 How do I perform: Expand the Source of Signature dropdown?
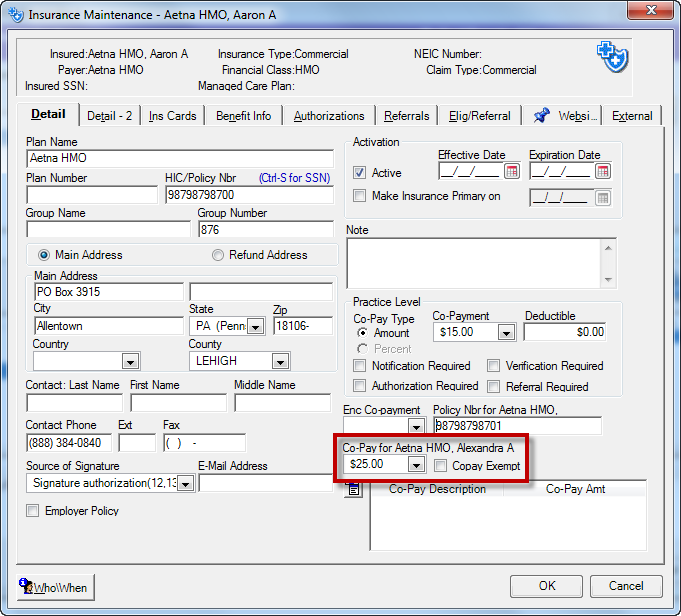[x=185, y=483]
